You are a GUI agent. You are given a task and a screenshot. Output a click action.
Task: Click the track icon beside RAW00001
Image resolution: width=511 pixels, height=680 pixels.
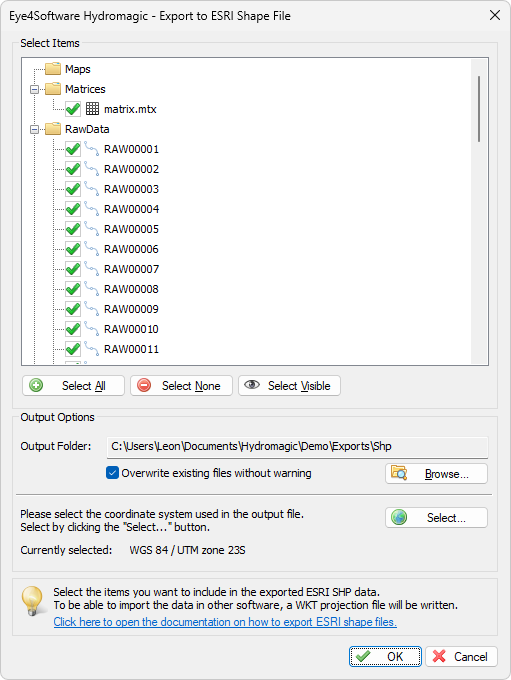pyautogui.click(x=92, y=149)
